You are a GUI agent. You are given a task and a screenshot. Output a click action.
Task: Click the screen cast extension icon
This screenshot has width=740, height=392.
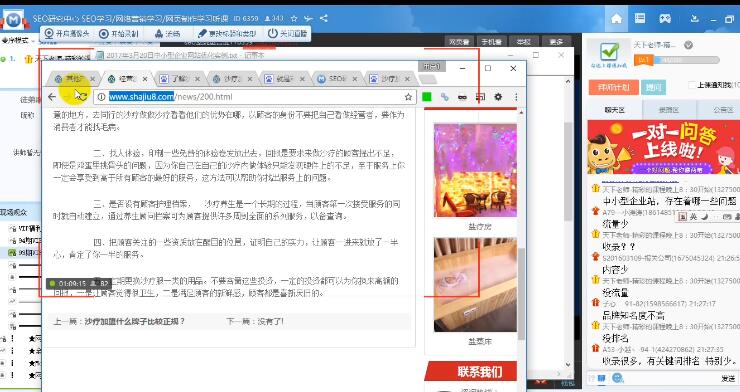[480, 97]
